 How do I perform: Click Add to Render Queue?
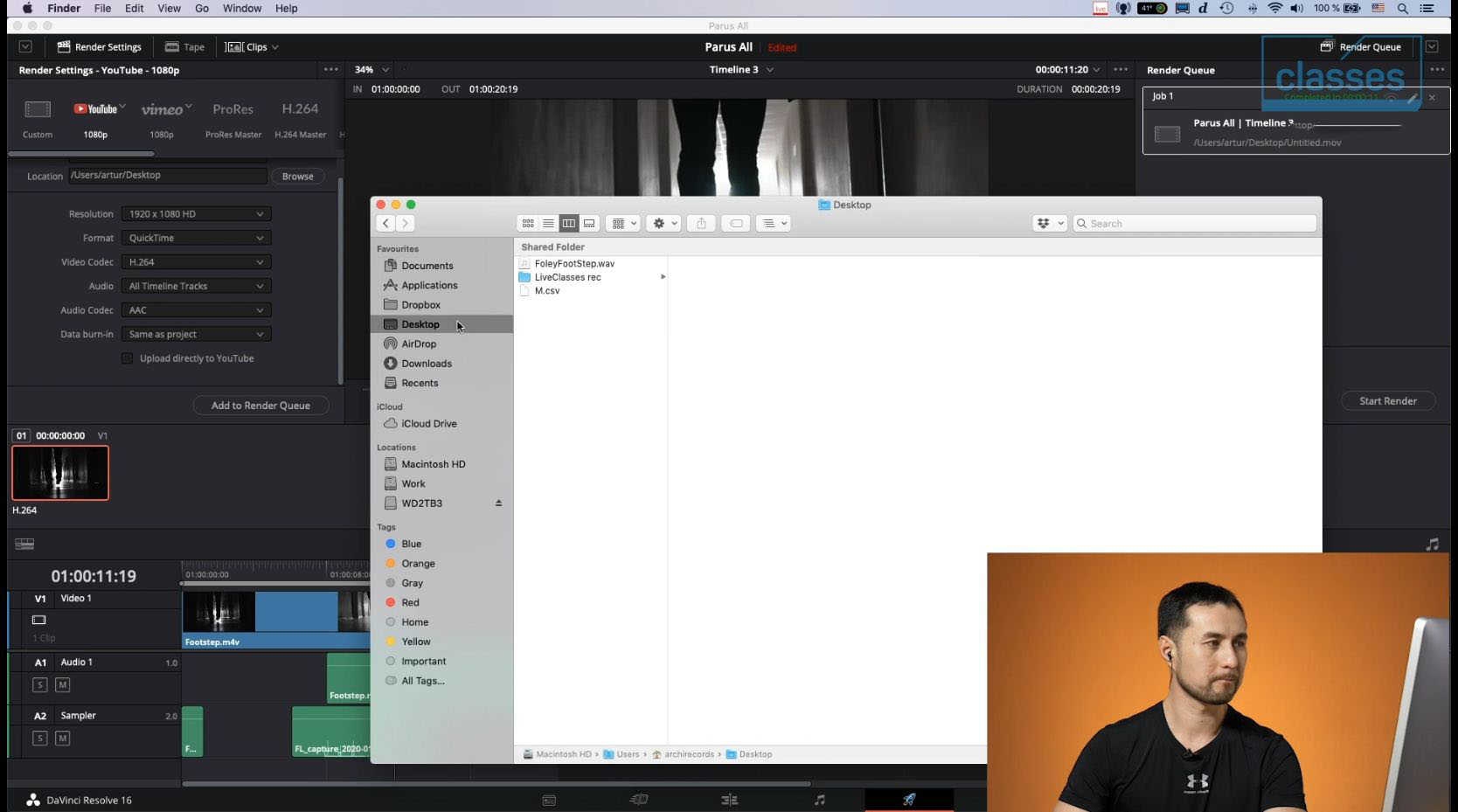tap(260, 406)
